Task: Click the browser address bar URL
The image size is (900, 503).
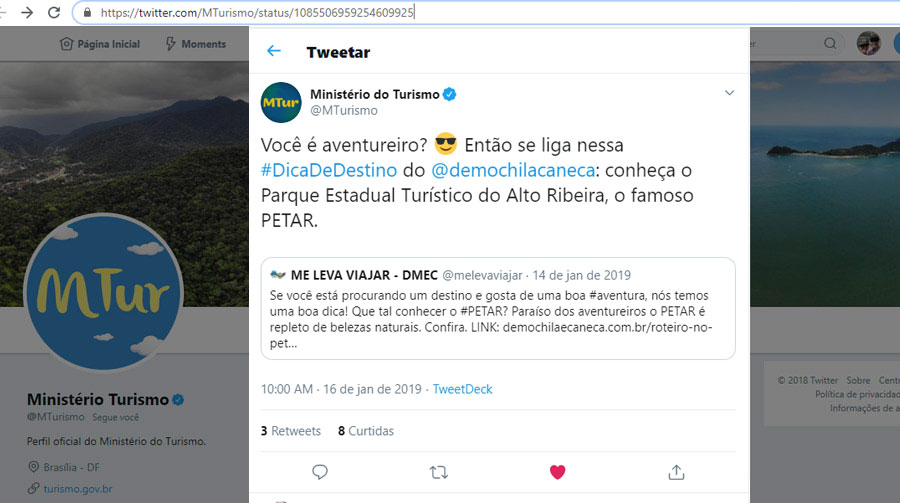Action: coord(257,12)
